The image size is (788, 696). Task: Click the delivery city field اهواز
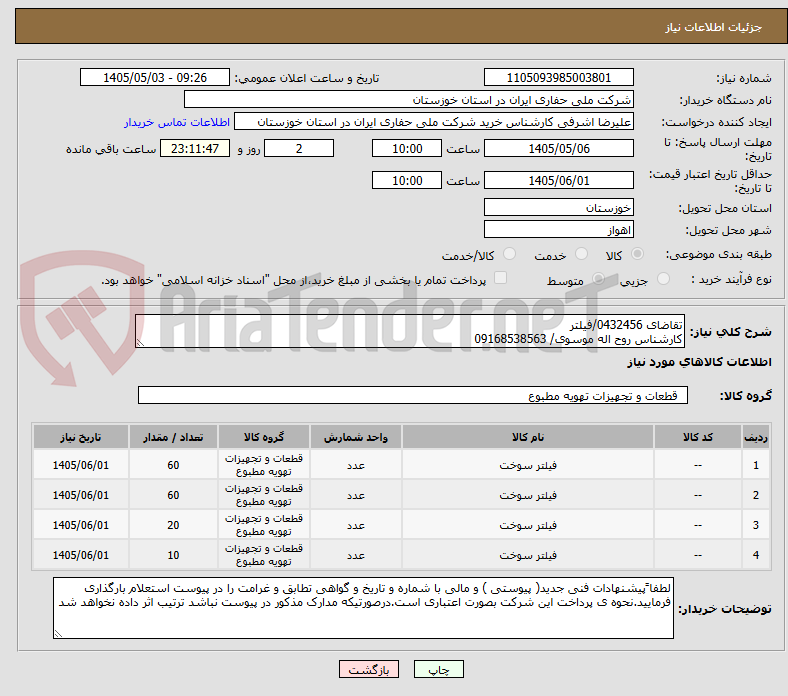(x=558, y=229)
